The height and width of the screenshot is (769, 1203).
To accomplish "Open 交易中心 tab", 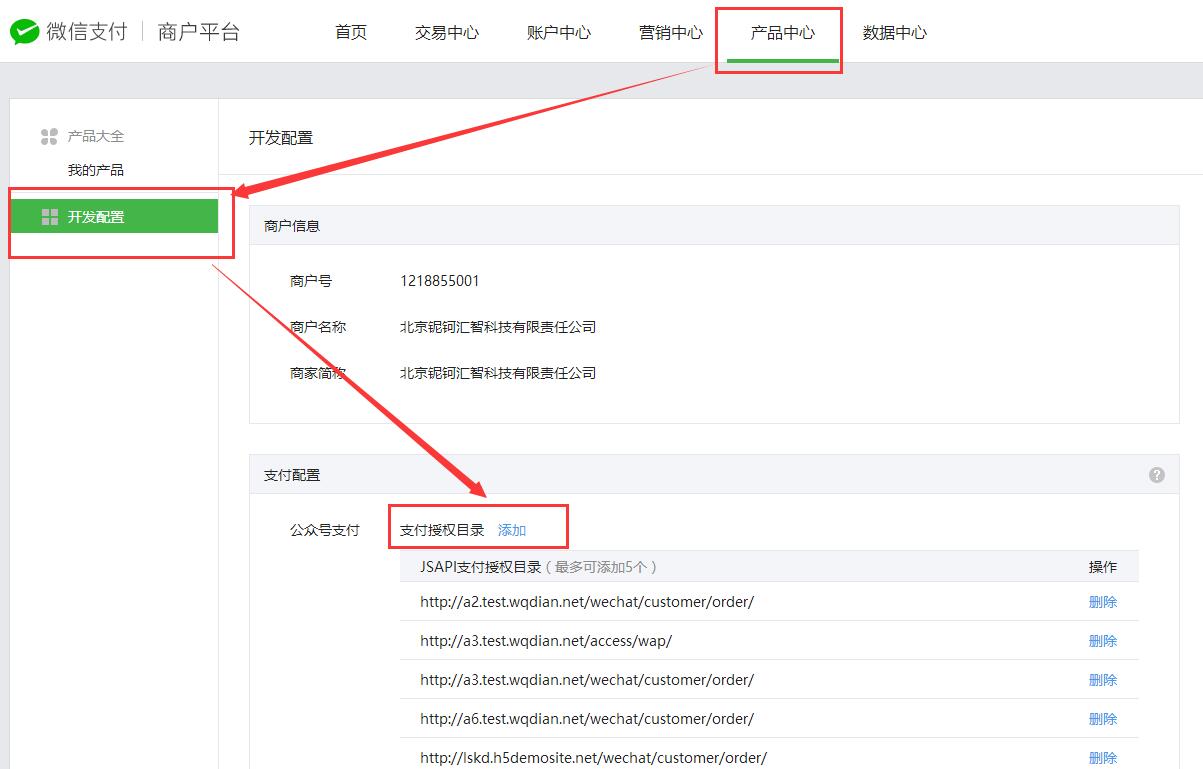I will [447, 32].
